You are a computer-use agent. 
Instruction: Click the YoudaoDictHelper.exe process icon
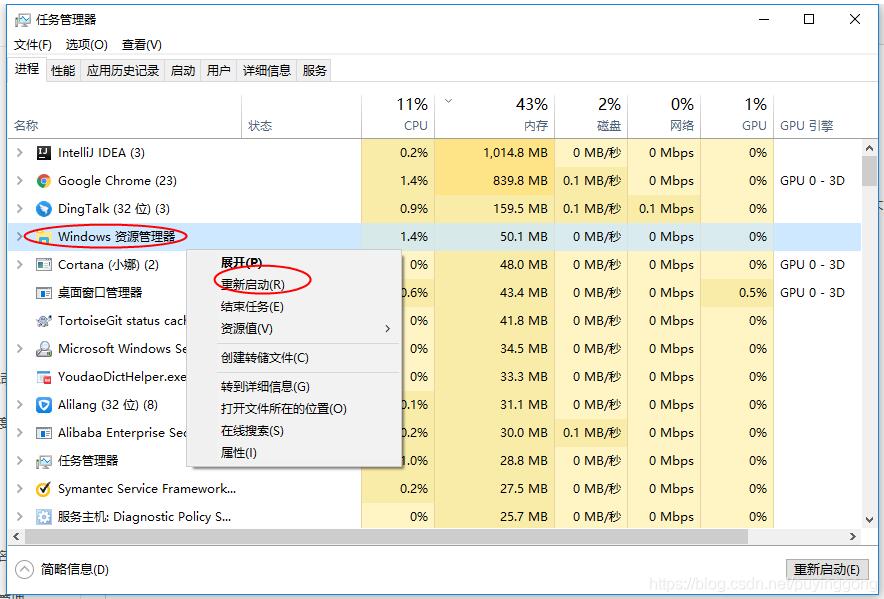coord(42,377)
